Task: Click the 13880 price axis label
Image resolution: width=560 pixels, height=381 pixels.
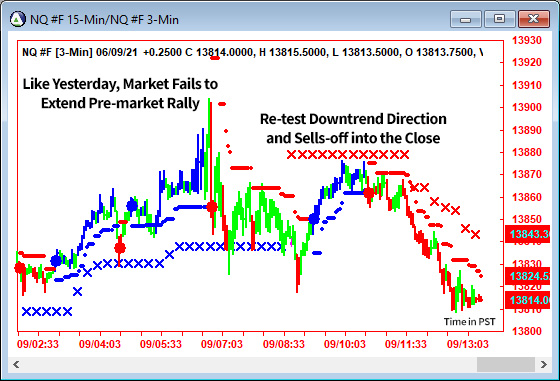Action: click(527, 152)
